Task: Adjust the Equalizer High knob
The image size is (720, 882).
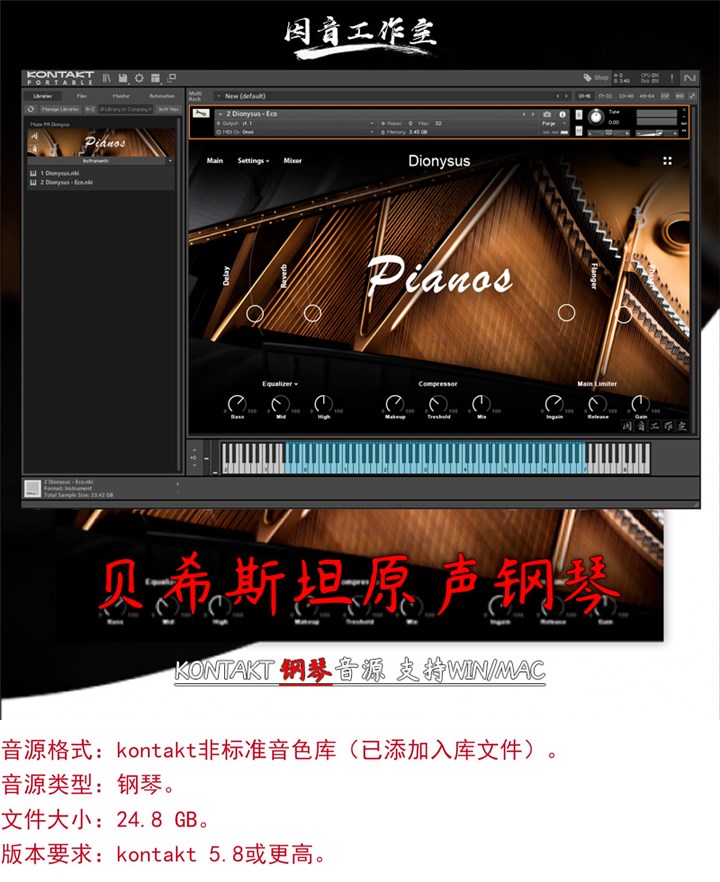Action: coord(323,403)
